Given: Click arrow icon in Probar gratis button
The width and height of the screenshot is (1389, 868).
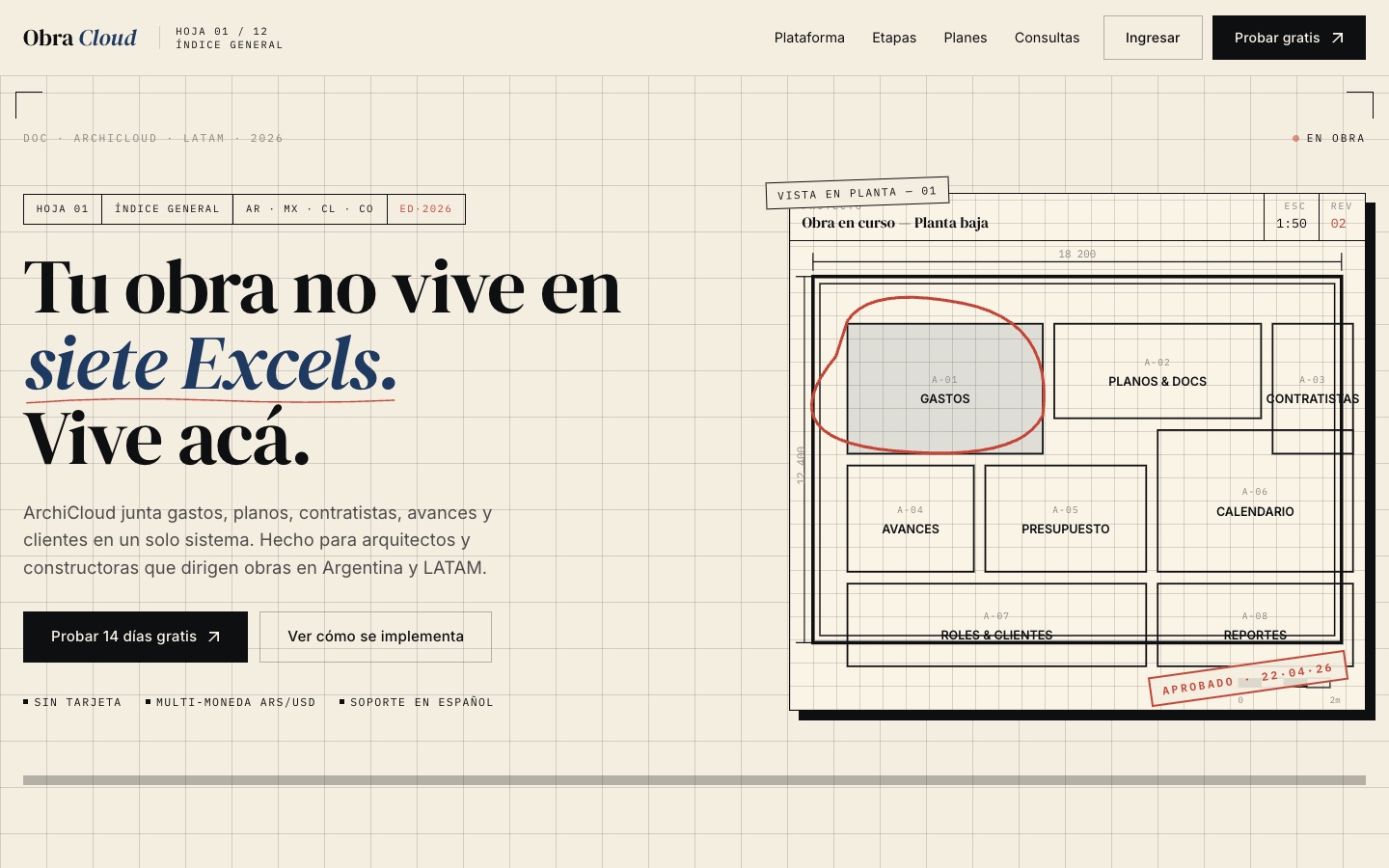Looking at the screenshot, I should [x=1338, y=38].
